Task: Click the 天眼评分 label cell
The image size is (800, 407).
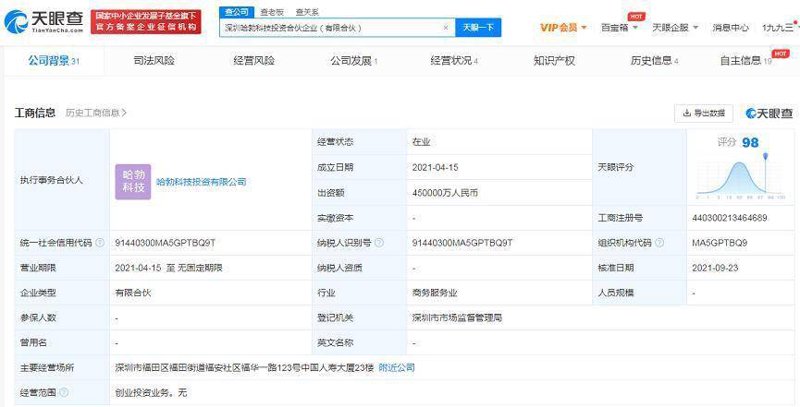Action: click(639, 167)
